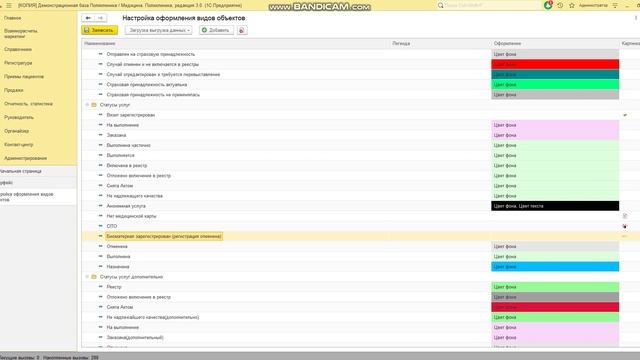Open the Руководитель section
The width and height of the screenshot is (640, 360).
19,117
